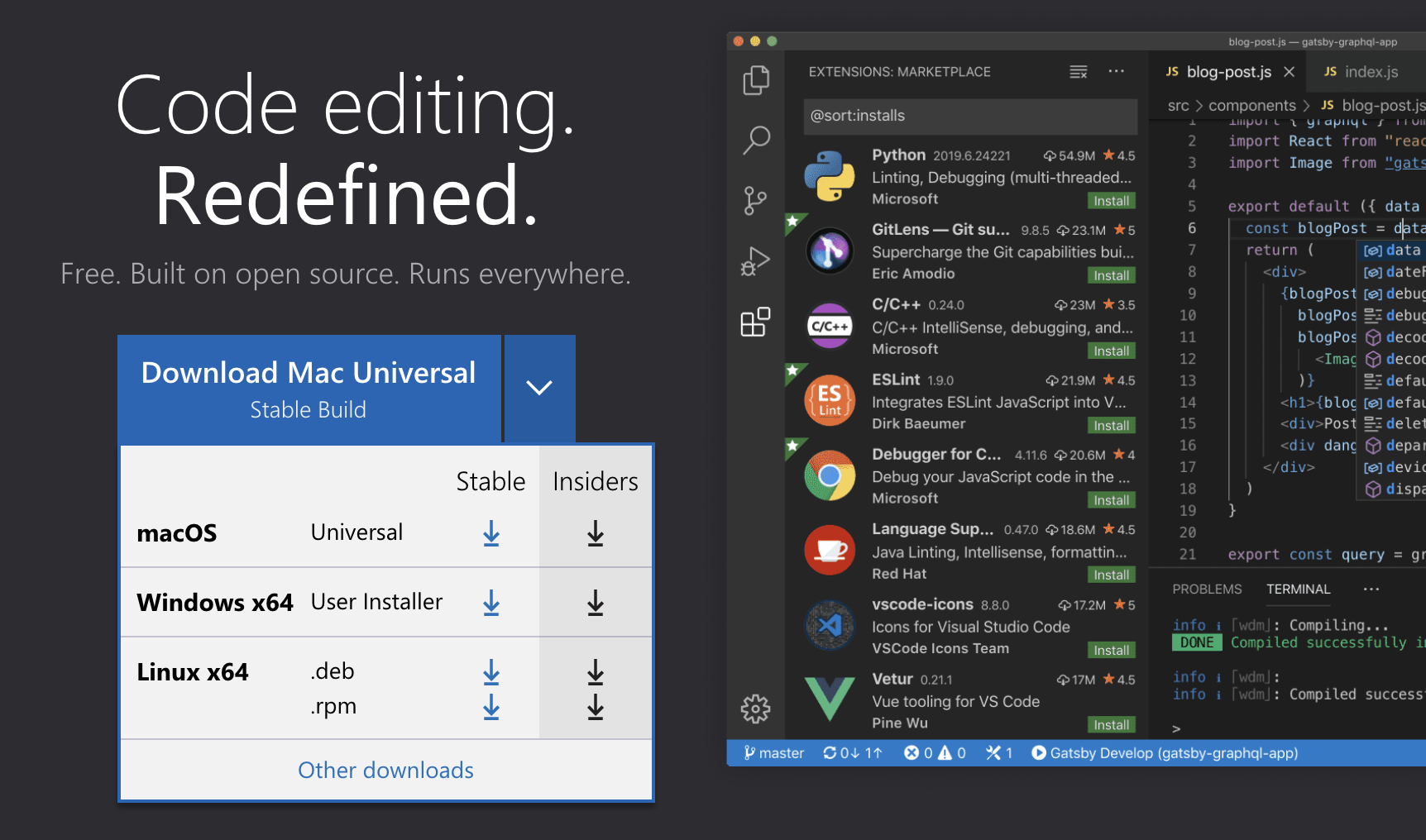Download Linux .deb Stable arrow

click(491, 672)
